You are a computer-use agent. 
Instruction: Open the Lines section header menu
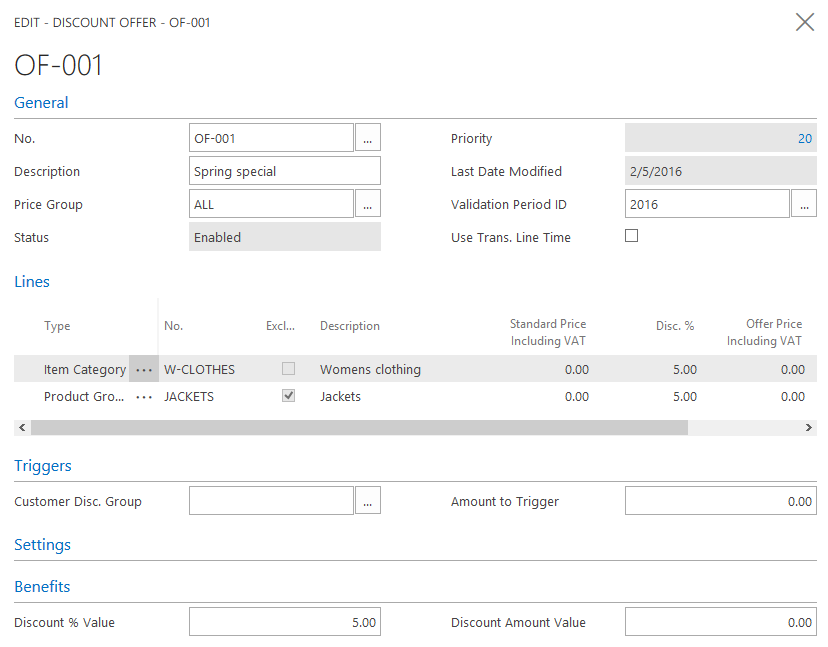pyautogui.click(x=32, y=282)
